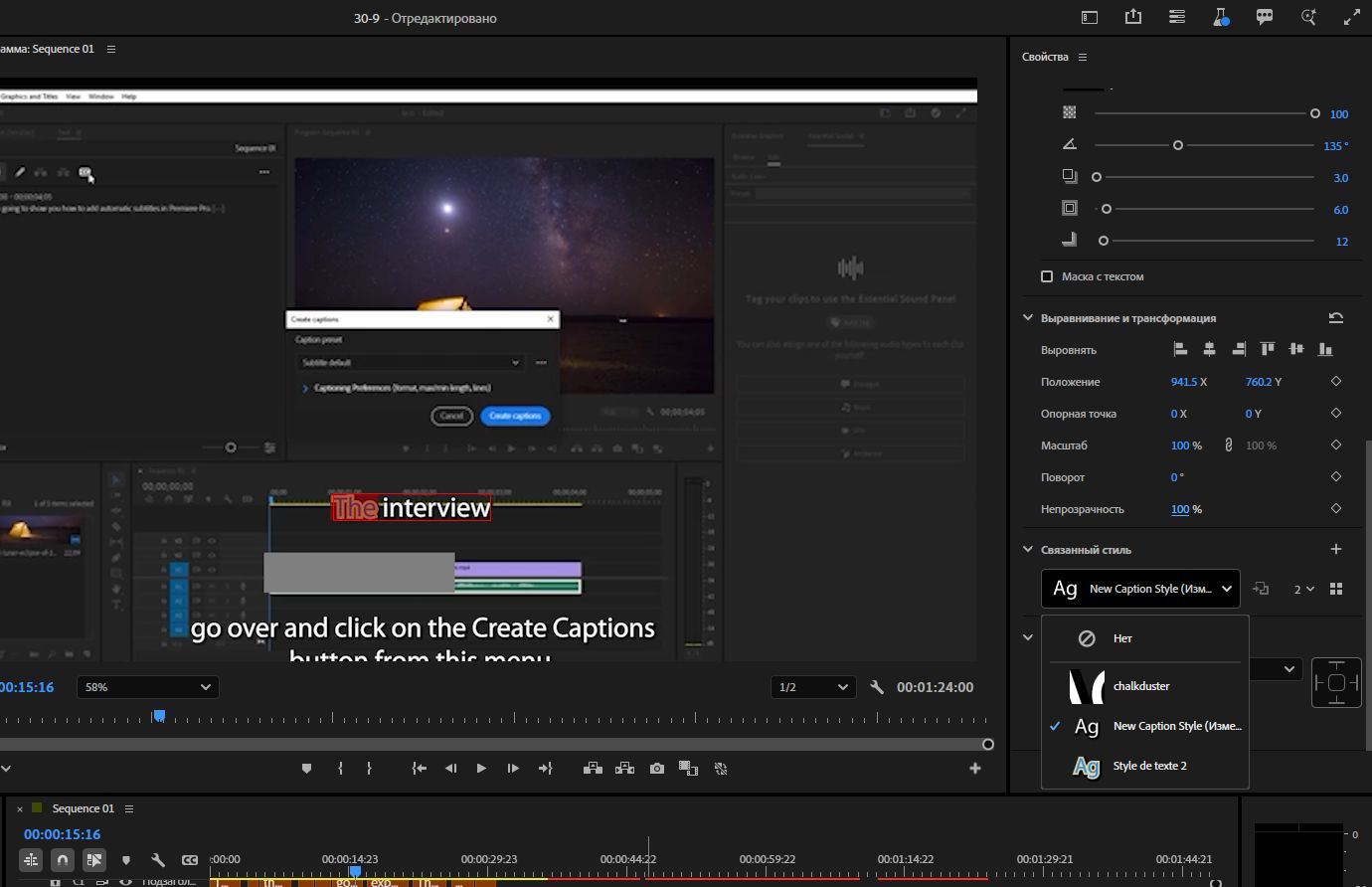Click the Положение X value 941.5
The width and height of the screenshot is (1372, 887).
pos(1183,382)
